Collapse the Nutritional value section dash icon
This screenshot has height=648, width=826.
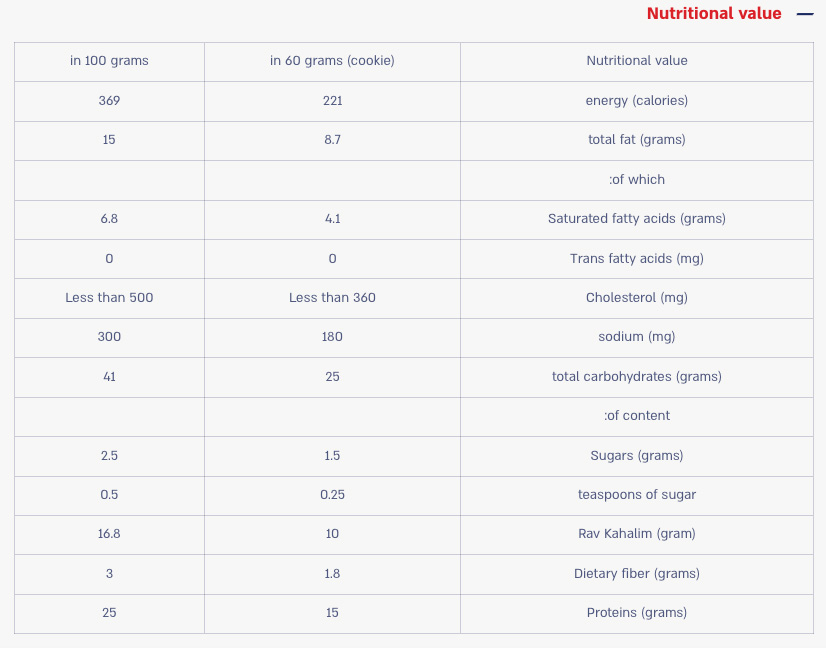[805, 14]
